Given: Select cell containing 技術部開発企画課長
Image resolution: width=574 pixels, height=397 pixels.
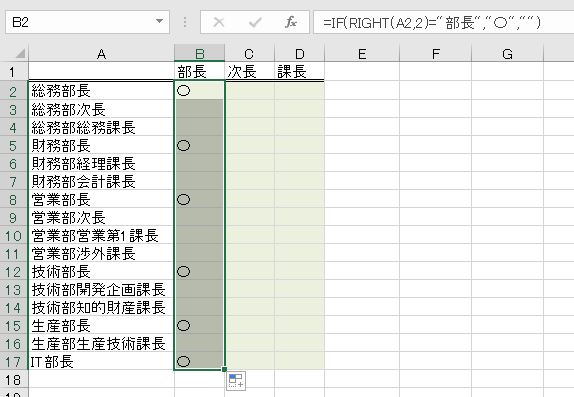Looking at the screenshot, I should (101, 289).
